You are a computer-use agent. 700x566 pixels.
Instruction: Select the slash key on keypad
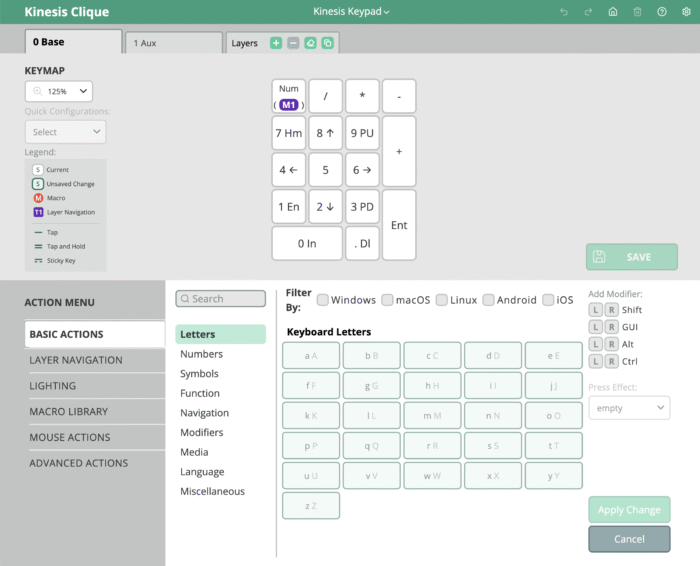point(325,96)
